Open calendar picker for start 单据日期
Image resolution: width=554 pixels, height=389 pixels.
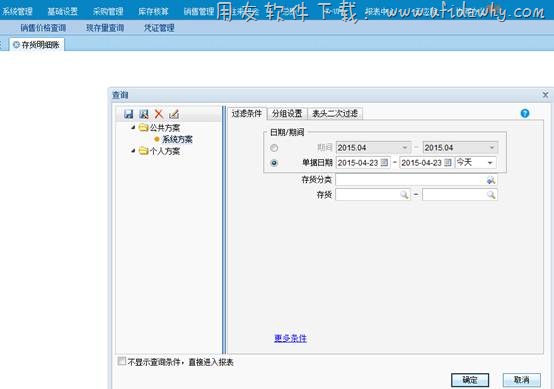click(x=384, y=163)
